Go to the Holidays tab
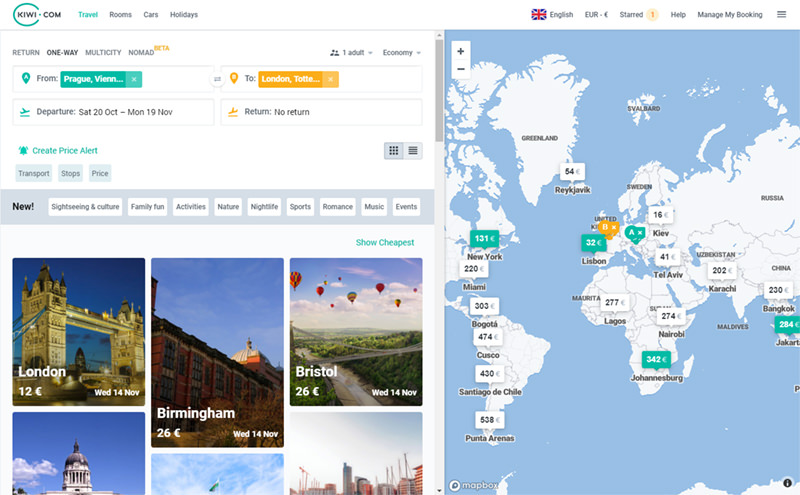The image size is (800, 495). 184,15
